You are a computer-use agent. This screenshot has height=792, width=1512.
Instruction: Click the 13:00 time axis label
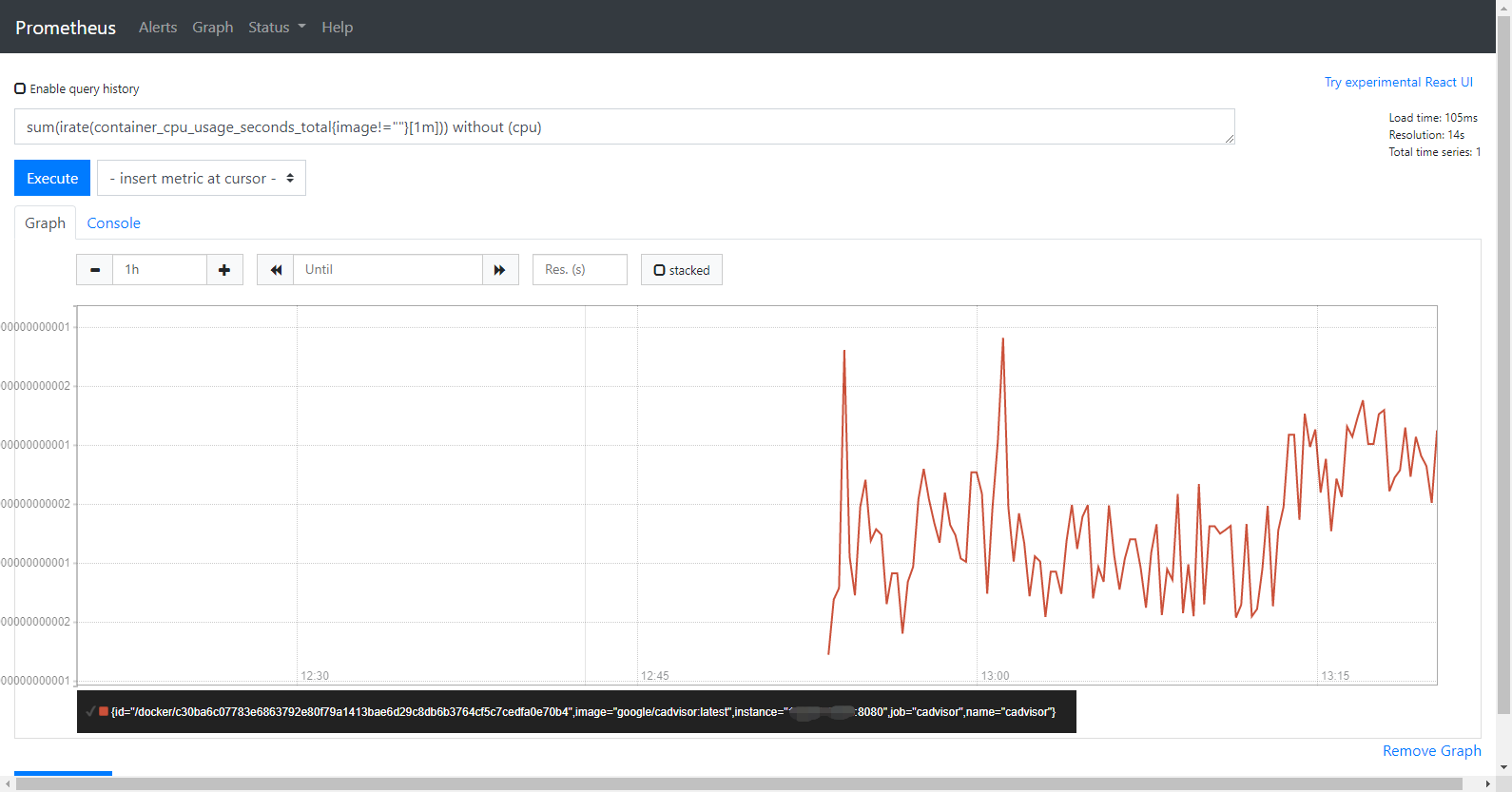995,676
